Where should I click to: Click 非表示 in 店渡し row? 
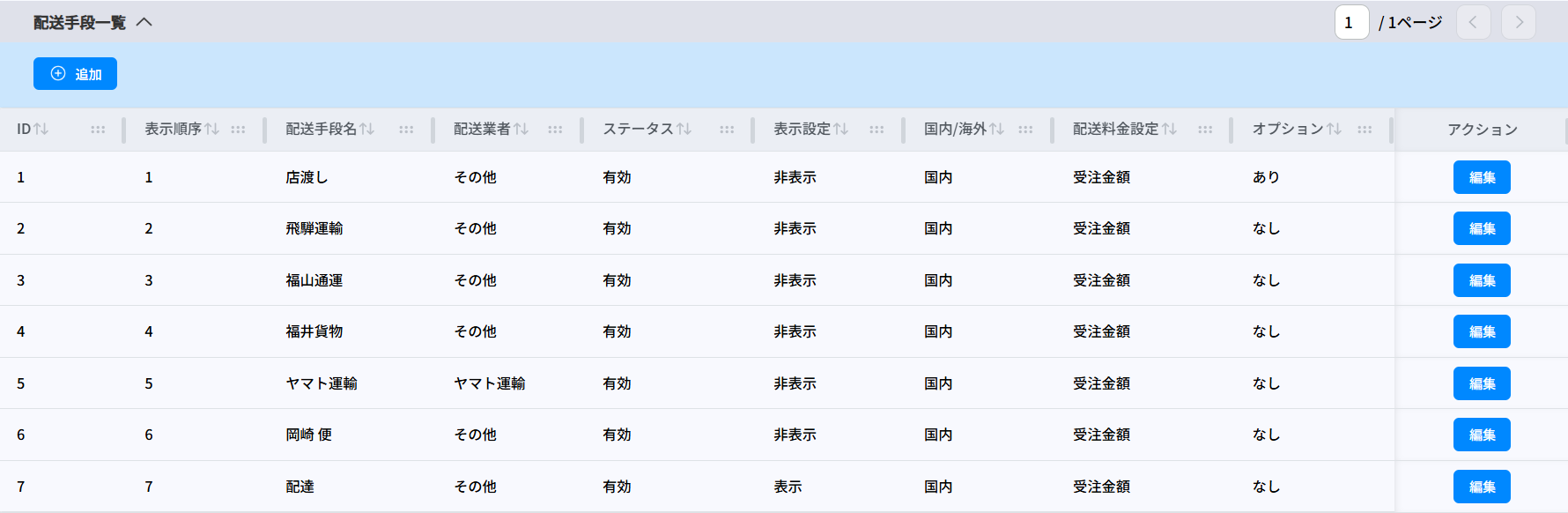click(795, 177)
